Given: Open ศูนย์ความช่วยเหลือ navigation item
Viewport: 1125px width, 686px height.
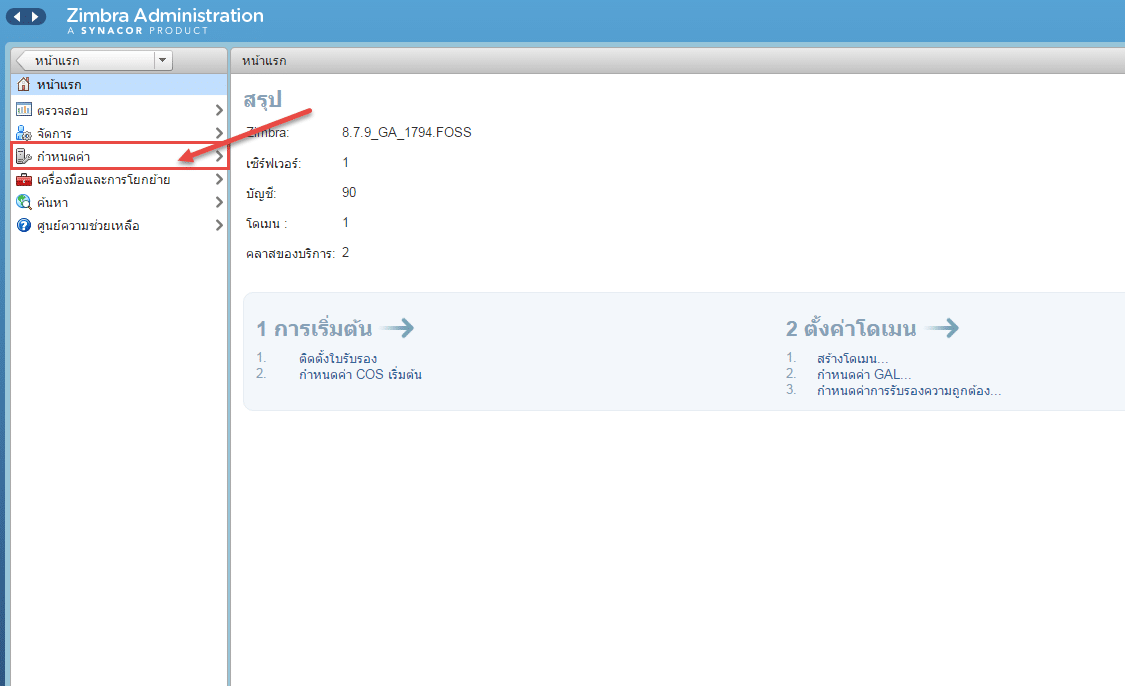Looking at the screenshot, I should click(x=119, y=225).
